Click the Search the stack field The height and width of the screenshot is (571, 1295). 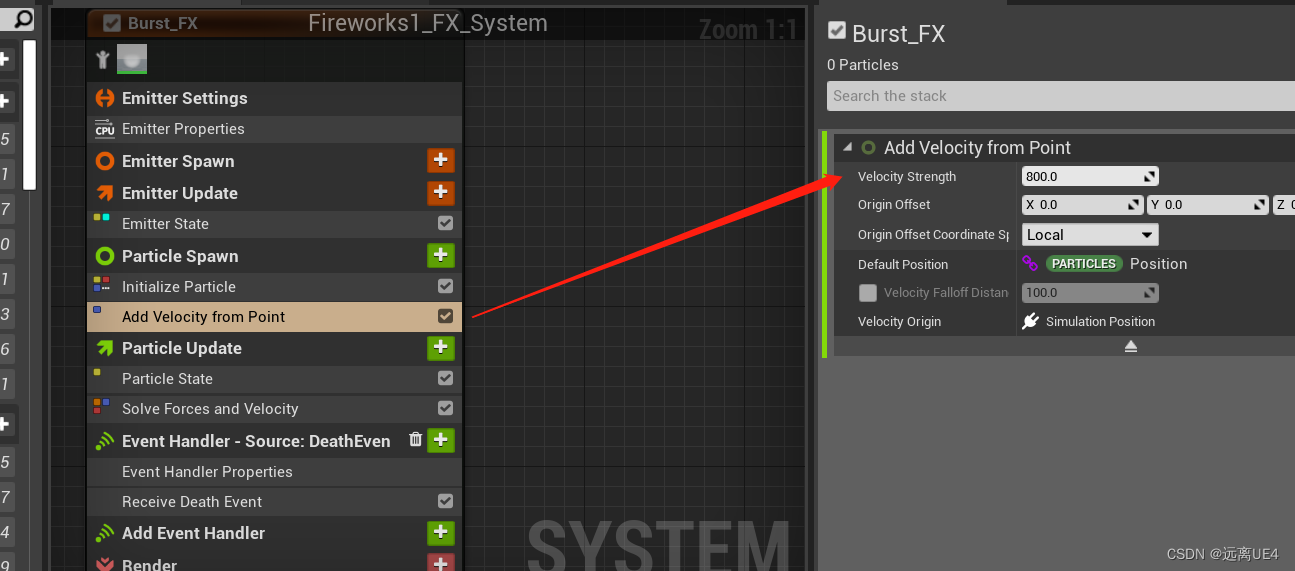point(1061,96)
